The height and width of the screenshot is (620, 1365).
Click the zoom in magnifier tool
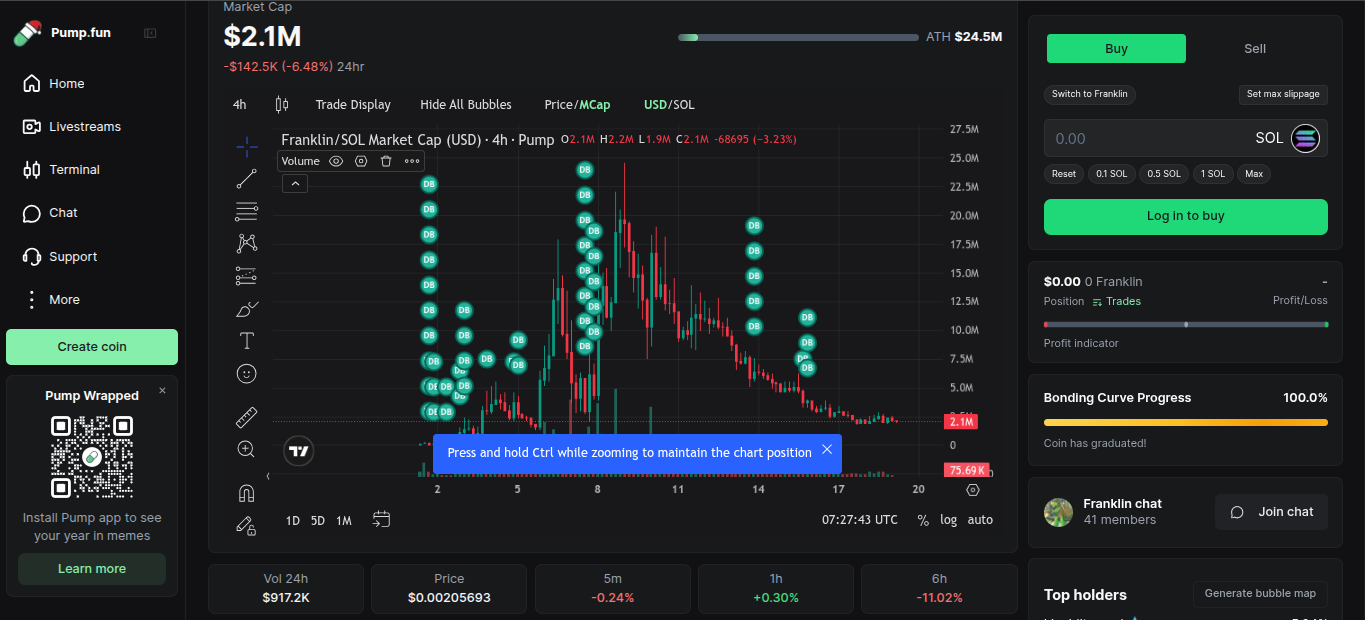pyautogui.click(x=246, y=449)
